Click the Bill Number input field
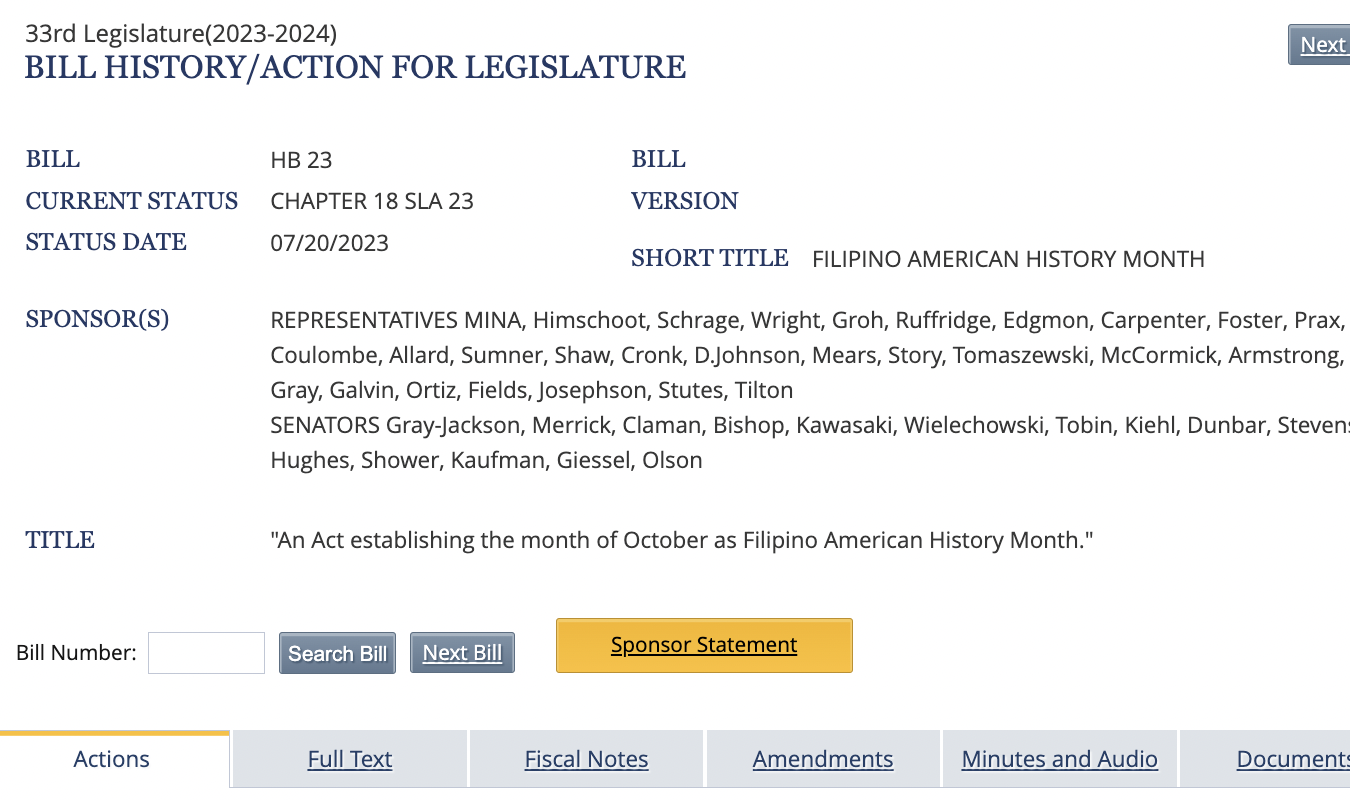The image size is (1350, 800). tap(206, 653)
